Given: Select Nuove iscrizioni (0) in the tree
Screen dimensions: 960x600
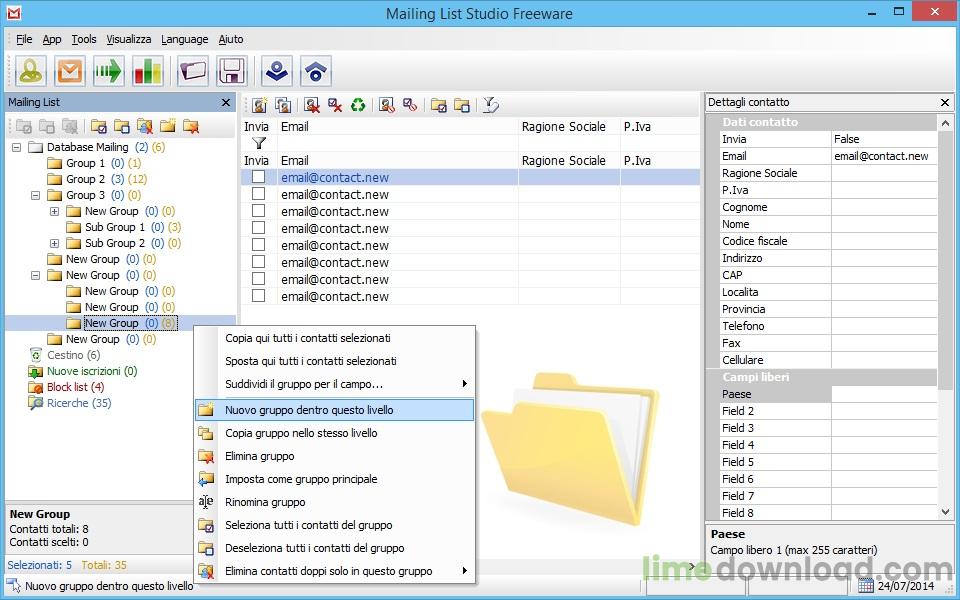Looking at the screenshot, I should (x=92, y=371).
